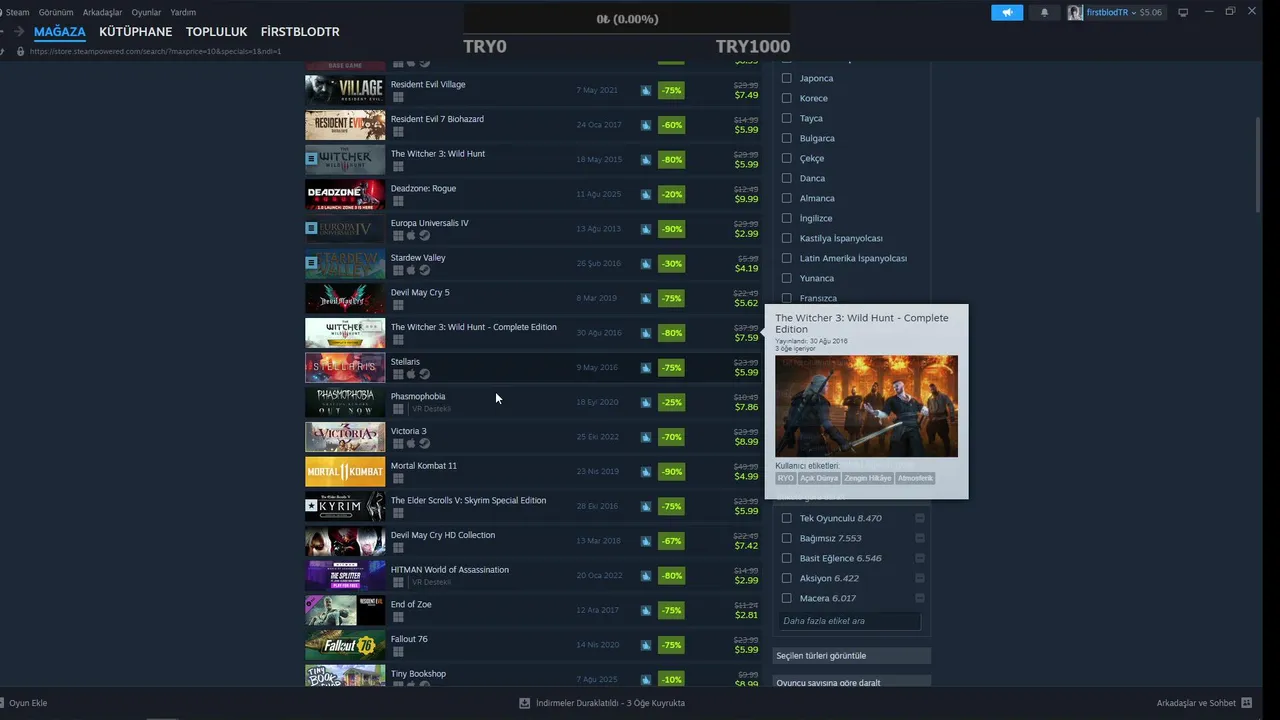Click the Daha fazla etiket ara field

pos(849,621)
